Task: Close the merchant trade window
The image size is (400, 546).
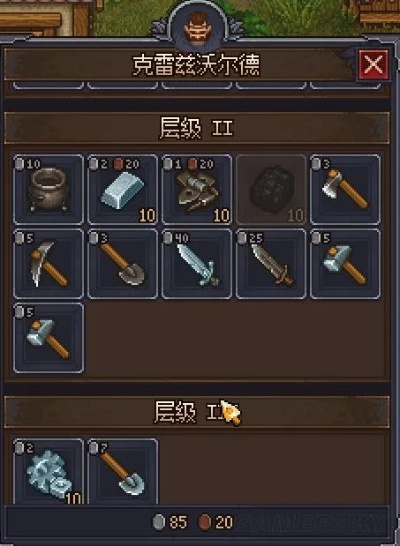Action: click(x=374, y=65)
